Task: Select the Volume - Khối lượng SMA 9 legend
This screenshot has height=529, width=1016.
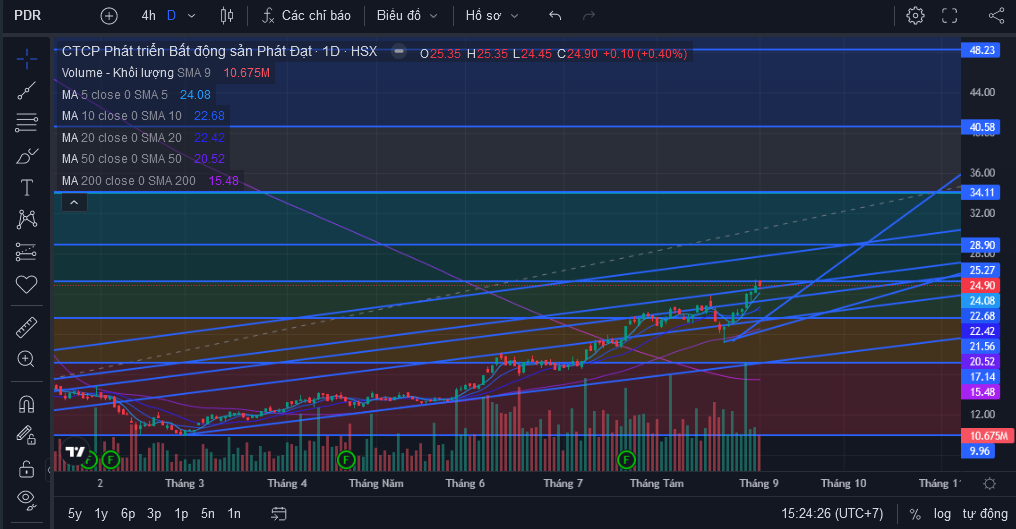Action: pos(165,73)
